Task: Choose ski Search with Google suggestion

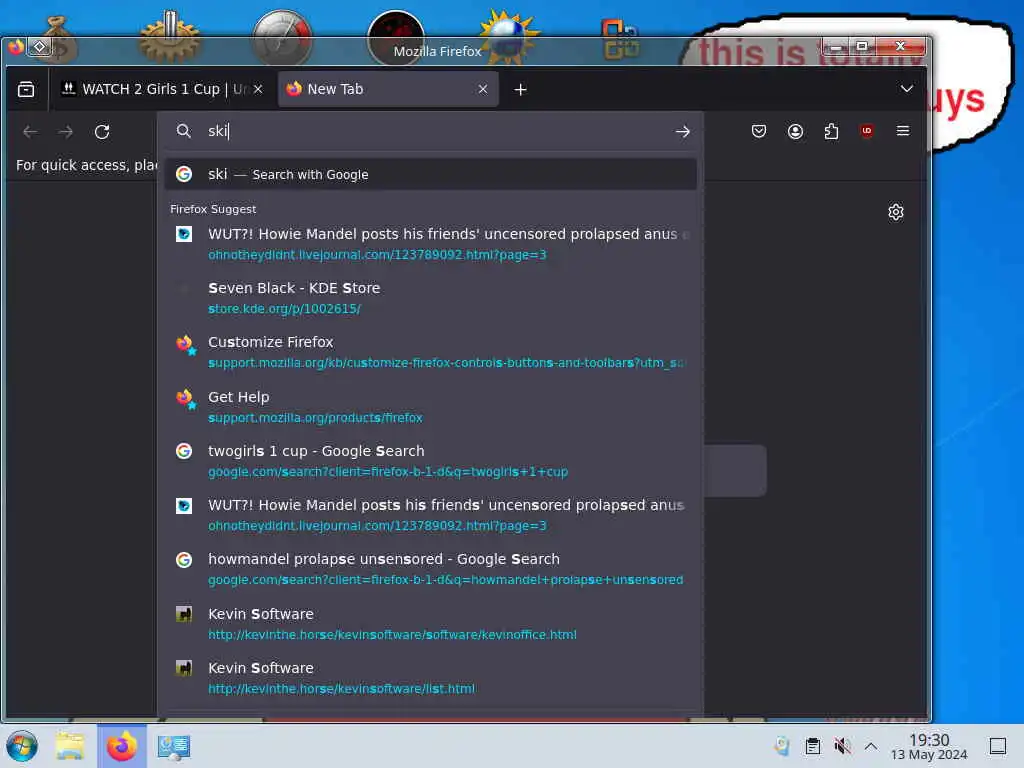Action: [430, 174]
